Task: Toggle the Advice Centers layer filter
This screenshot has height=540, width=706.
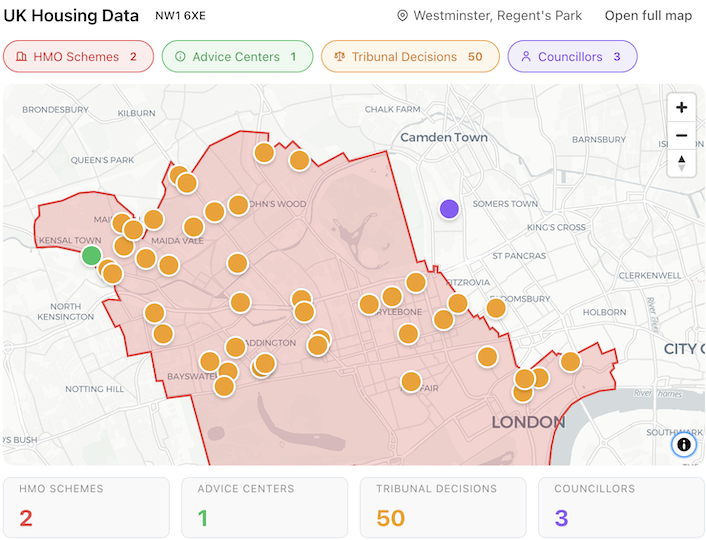Action: (236, 57)
